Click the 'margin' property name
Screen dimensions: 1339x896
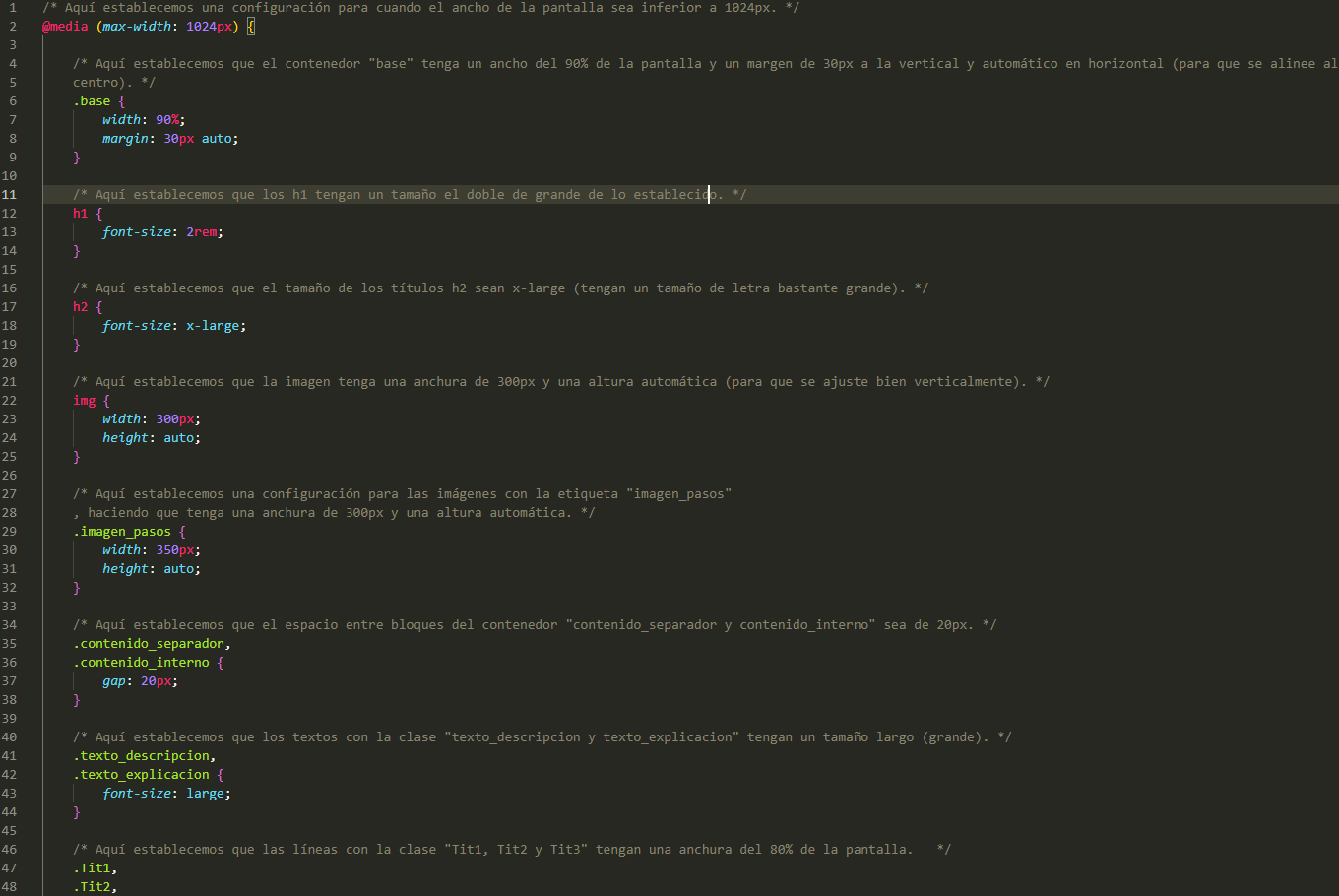coord(126,139)
